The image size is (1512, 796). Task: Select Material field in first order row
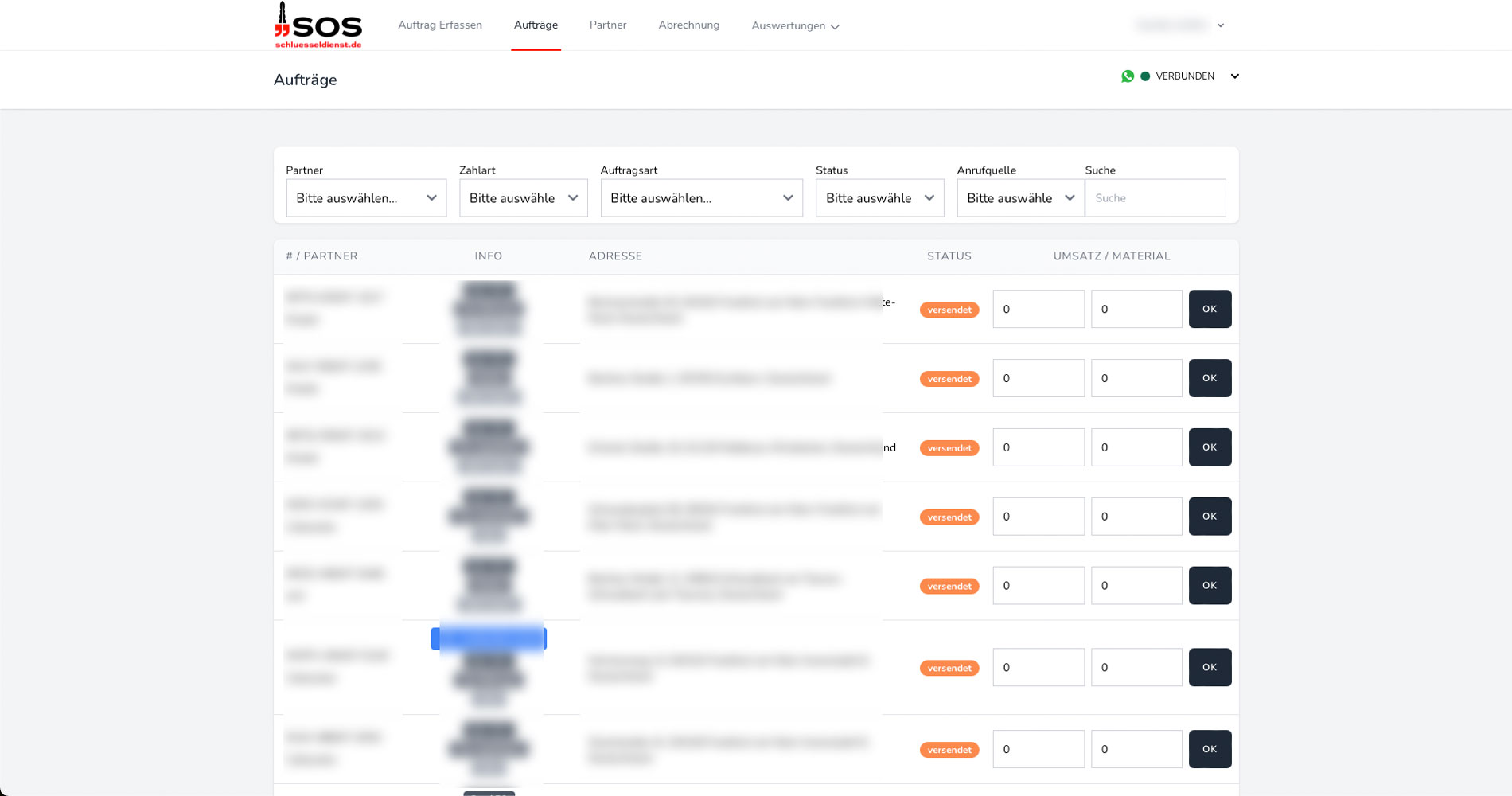tap(1136, 309)
